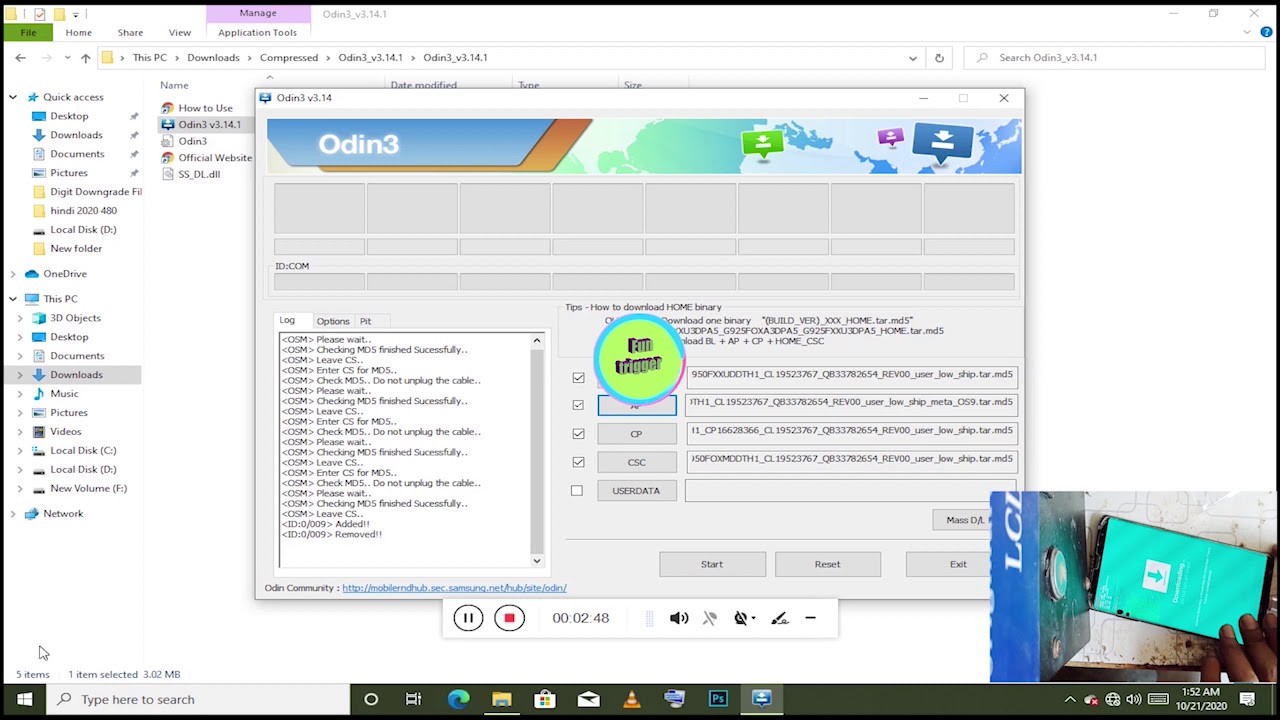Click the Cortana circle icon
The width and height of the screenshot is (1280, 720).
pyautogui.click(x=371, y=699)
